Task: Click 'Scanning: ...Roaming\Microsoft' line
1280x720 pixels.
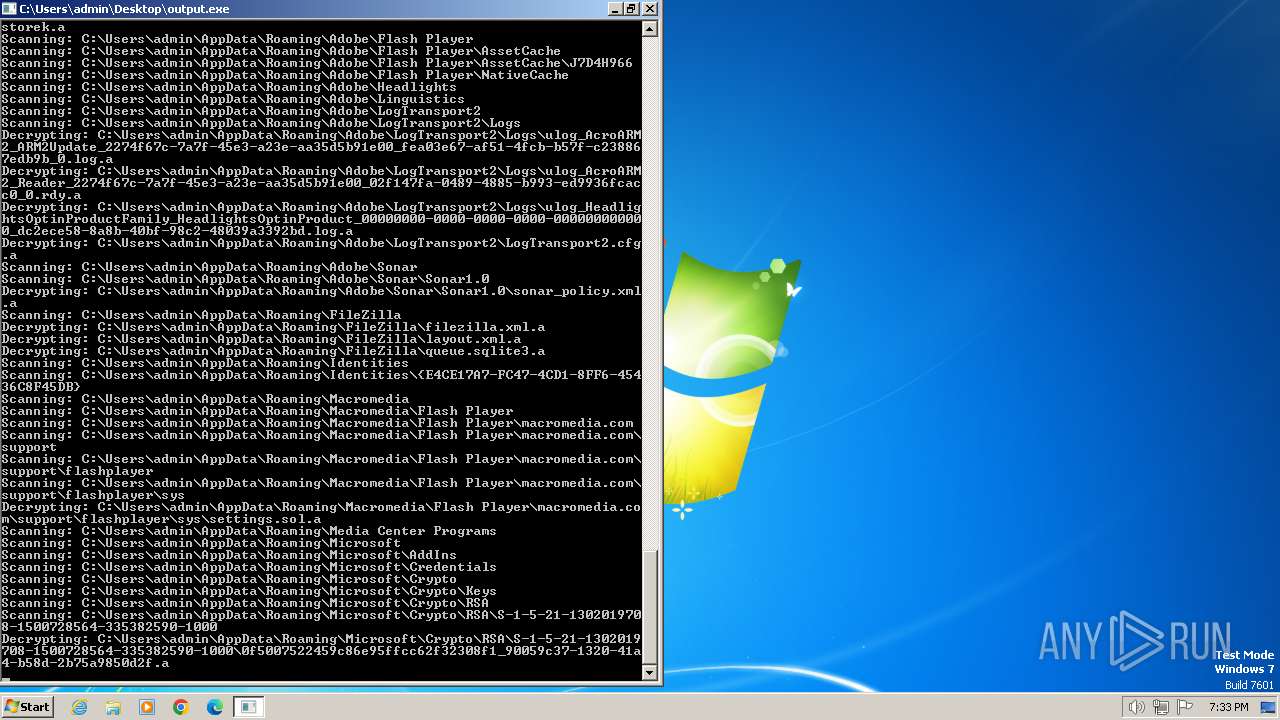Action: 201,543
